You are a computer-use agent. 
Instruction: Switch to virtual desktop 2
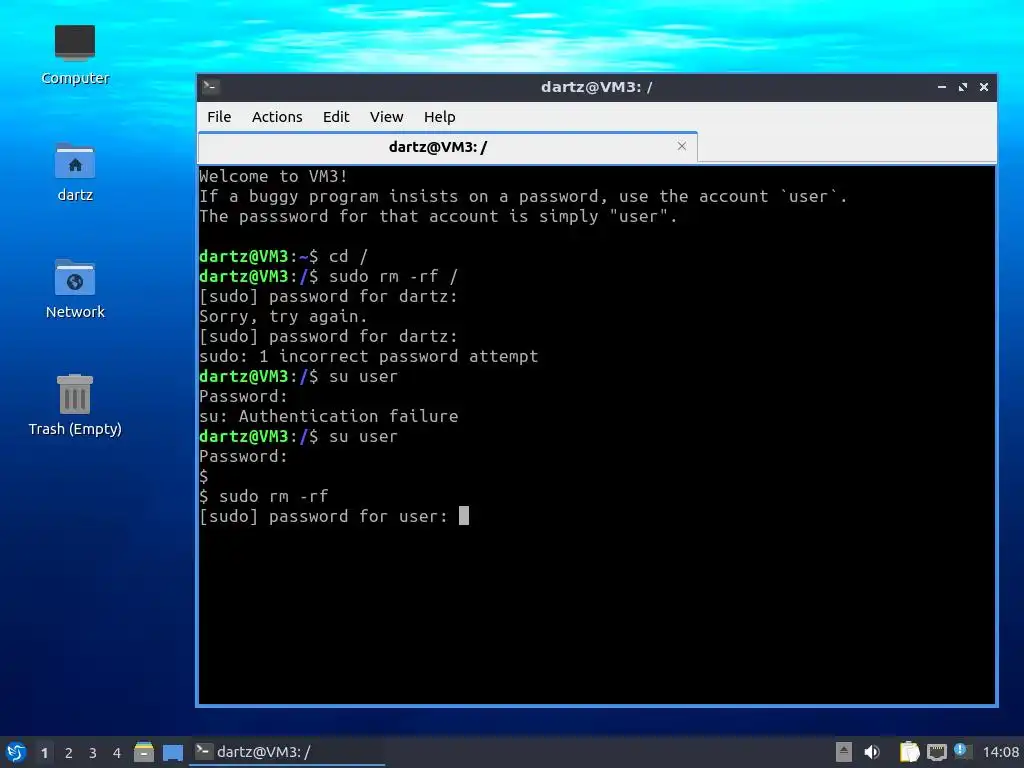[x=69, y=753]
